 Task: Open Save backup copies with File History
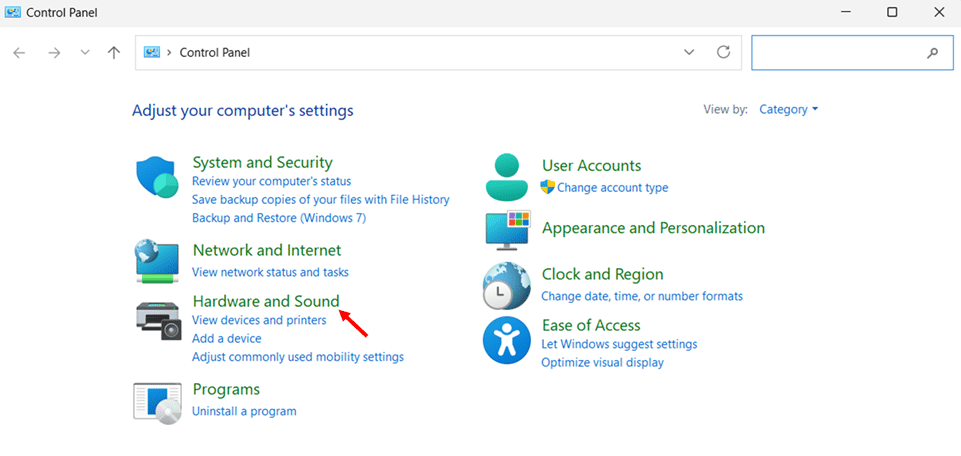[x=321, y=200]
